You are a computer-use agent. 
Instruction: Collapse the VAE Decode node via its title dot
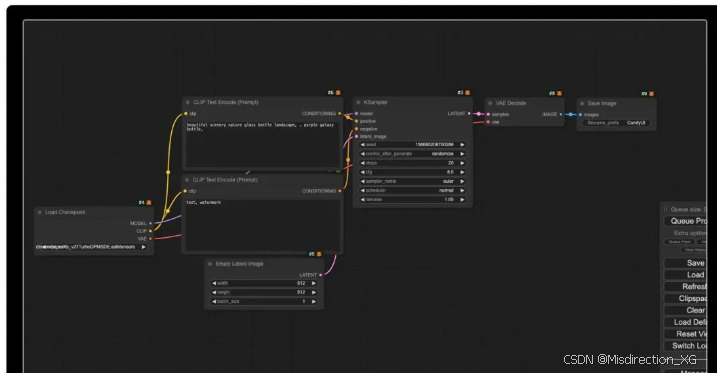[490, 103]
